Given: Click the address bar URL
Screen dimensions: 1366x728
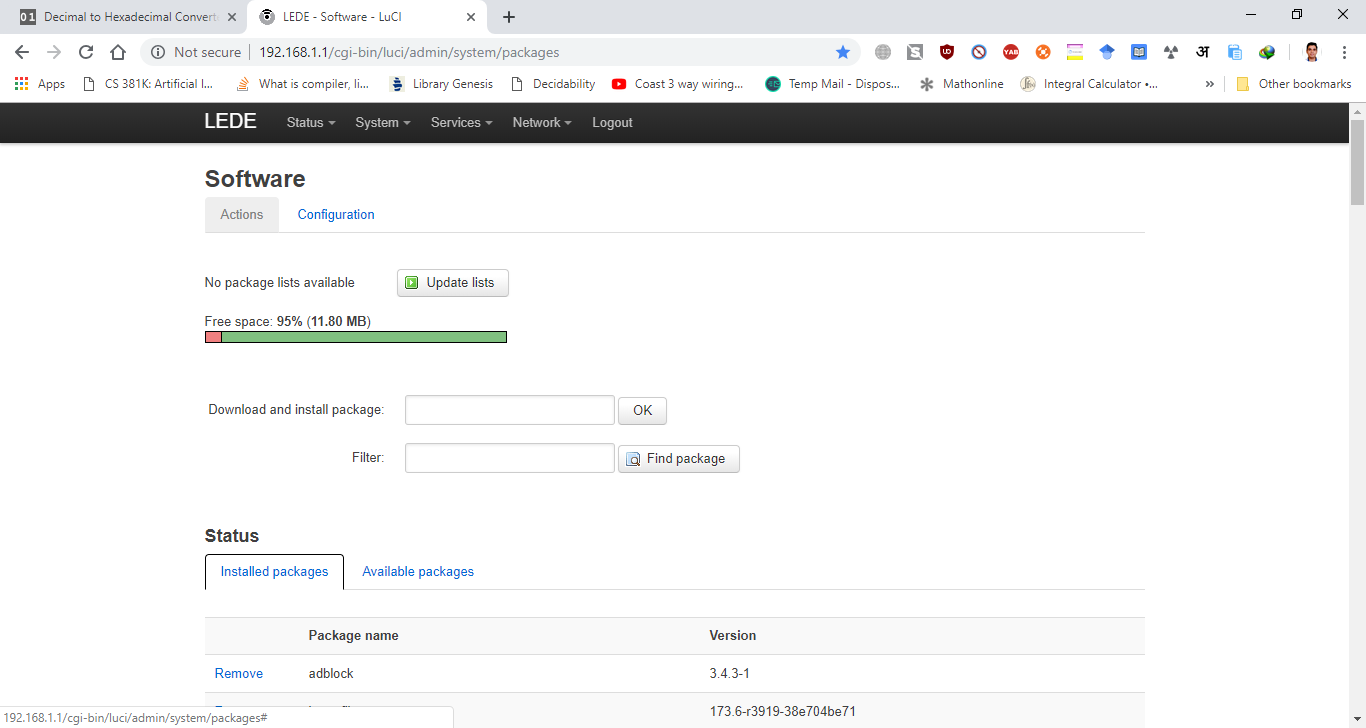Looking at the screenshot, I should (x=409, y=52).
